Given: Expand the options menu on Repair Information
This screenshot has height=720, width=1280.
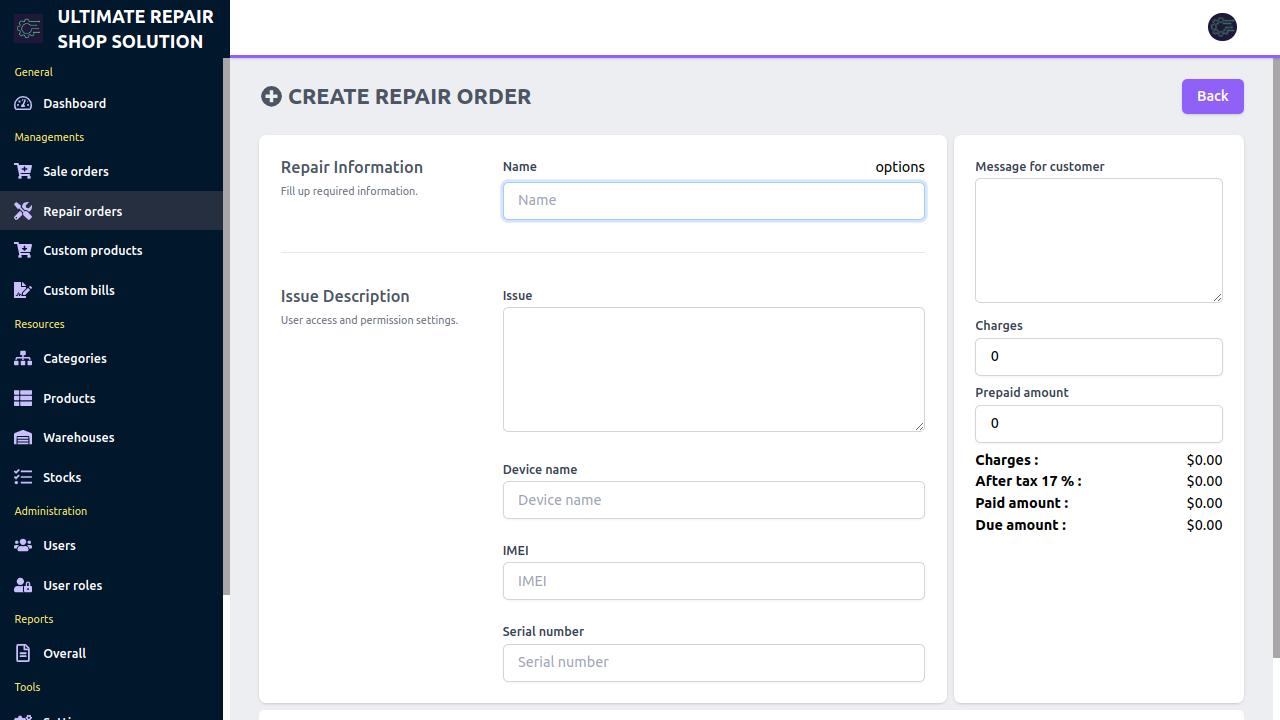Looking at the screenshot, I should [899, 167].
